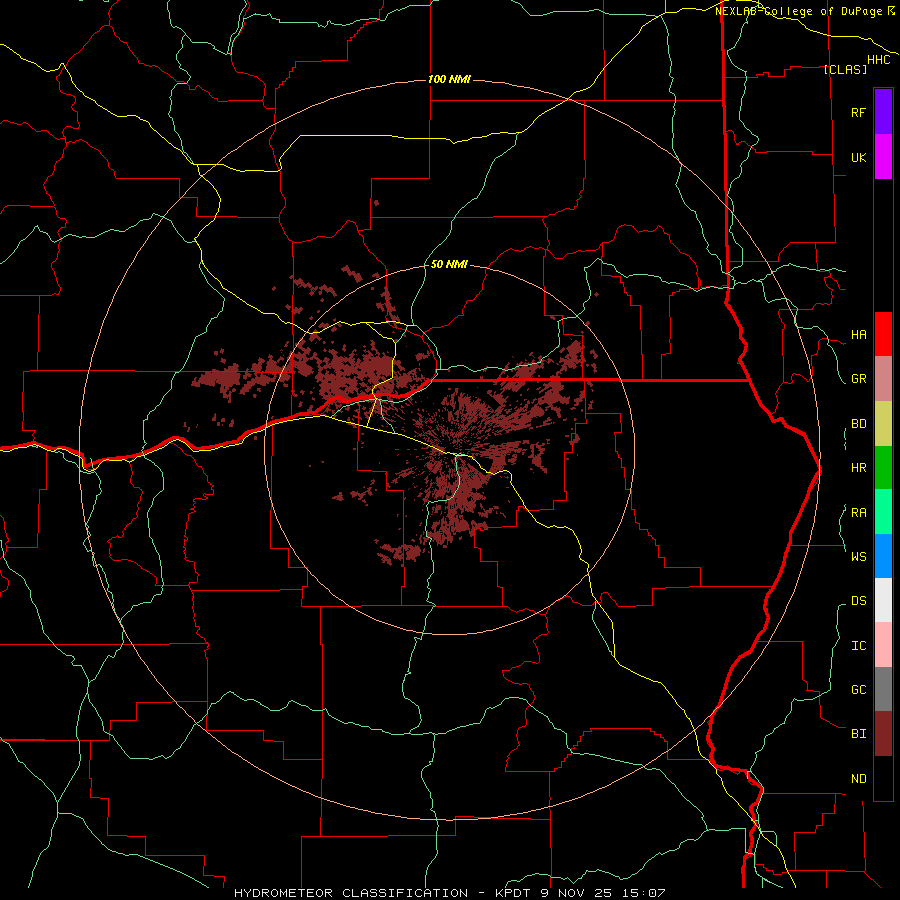Click the WS blue legend swatch
The width and height of the screenshot is (900, 900).
[883, 556]
